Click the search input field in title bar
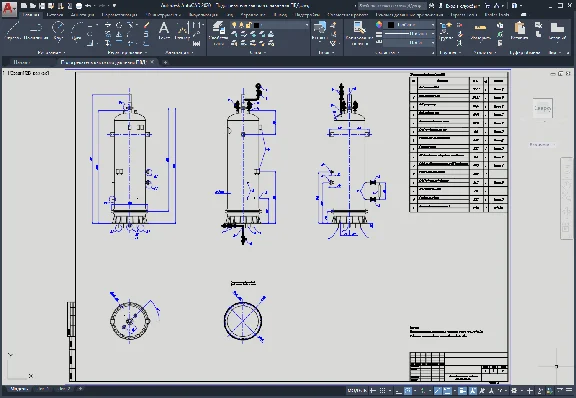This screenshot has height=398, width=576. (x=391, y=6)
